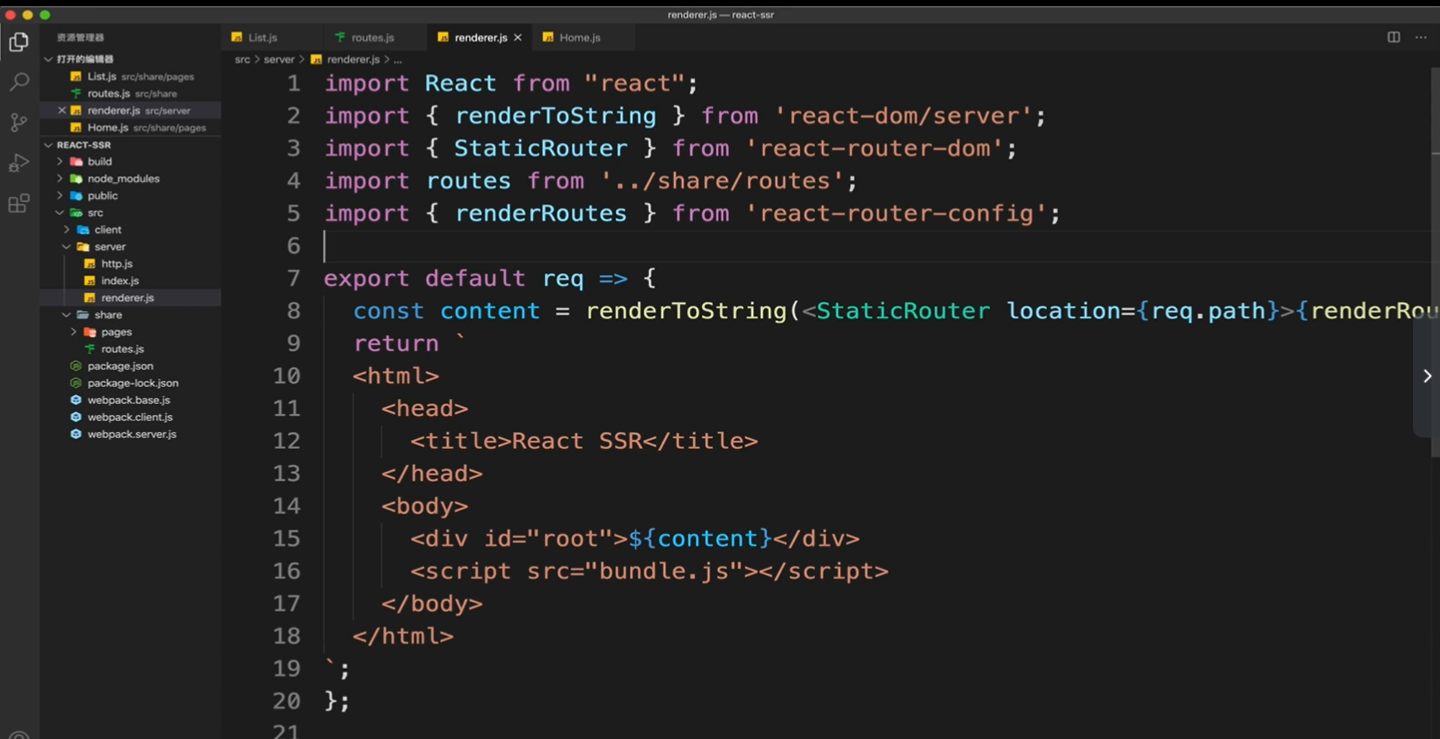
Task: Switch to the List.js tab
Action: click(x=272, y=37)
